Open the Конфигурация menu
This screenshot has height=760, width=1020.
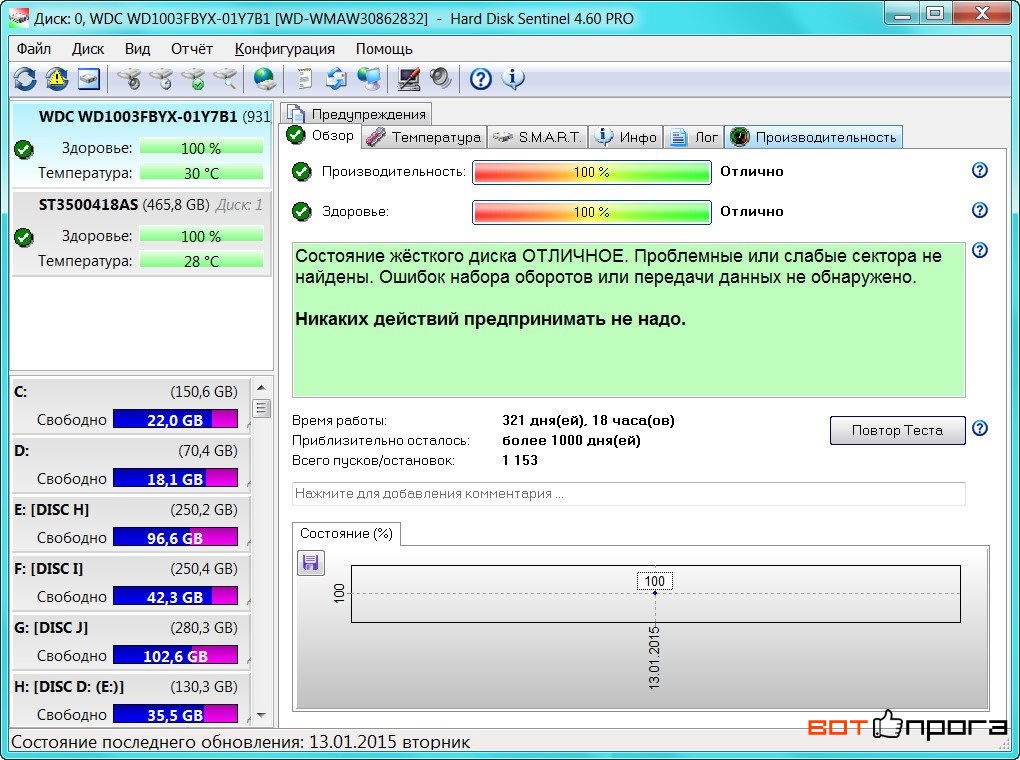click(284, 49)
